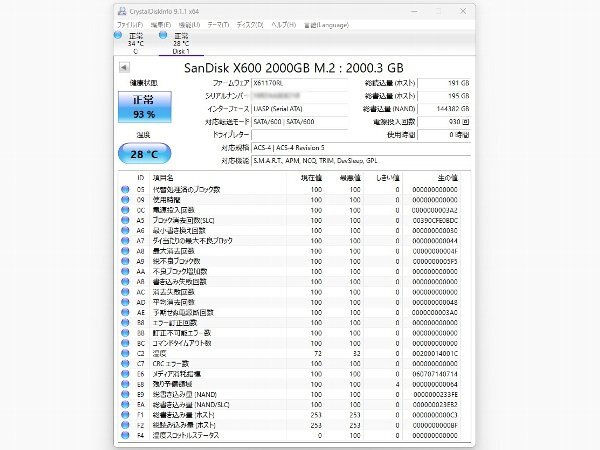This screenshot has width=600, height=450.
Task: Click the 現在値 column header
Action: [305, 178]
